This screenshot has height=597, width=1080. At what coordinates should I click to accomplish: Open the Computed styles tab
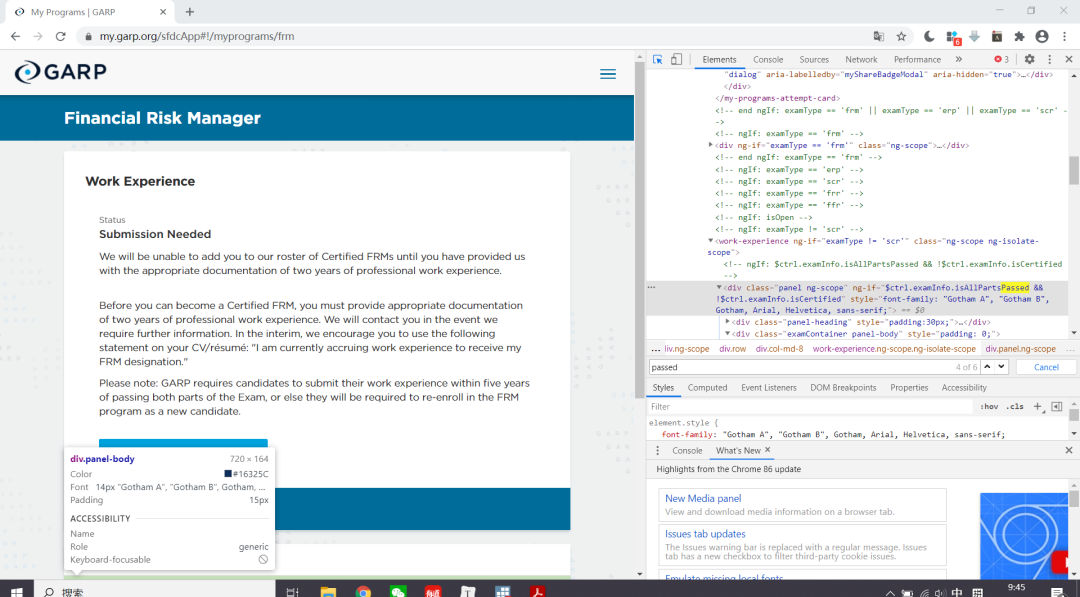707,388
